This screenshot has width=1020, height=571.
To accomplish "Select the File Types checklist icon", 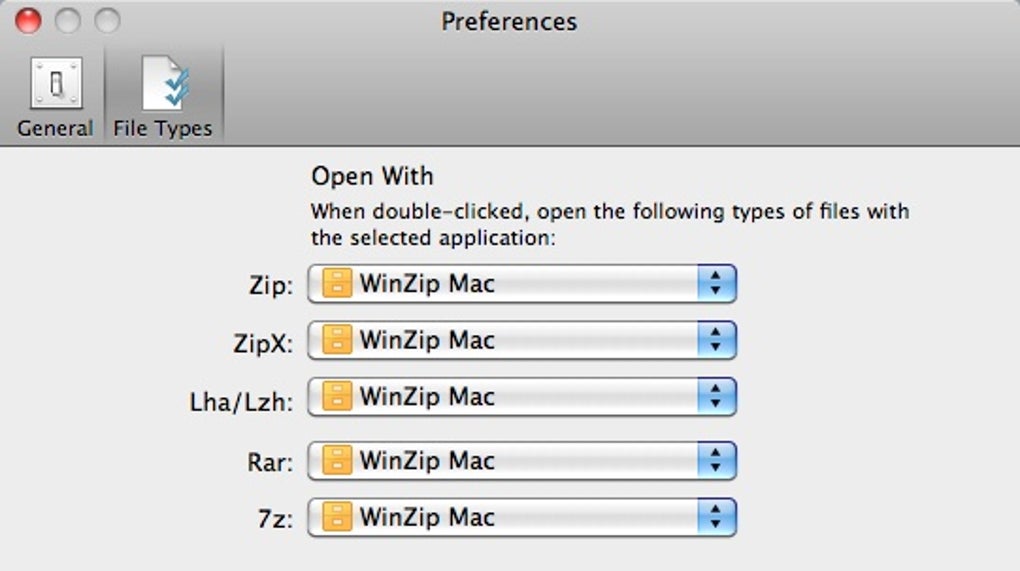I will 164,85.
